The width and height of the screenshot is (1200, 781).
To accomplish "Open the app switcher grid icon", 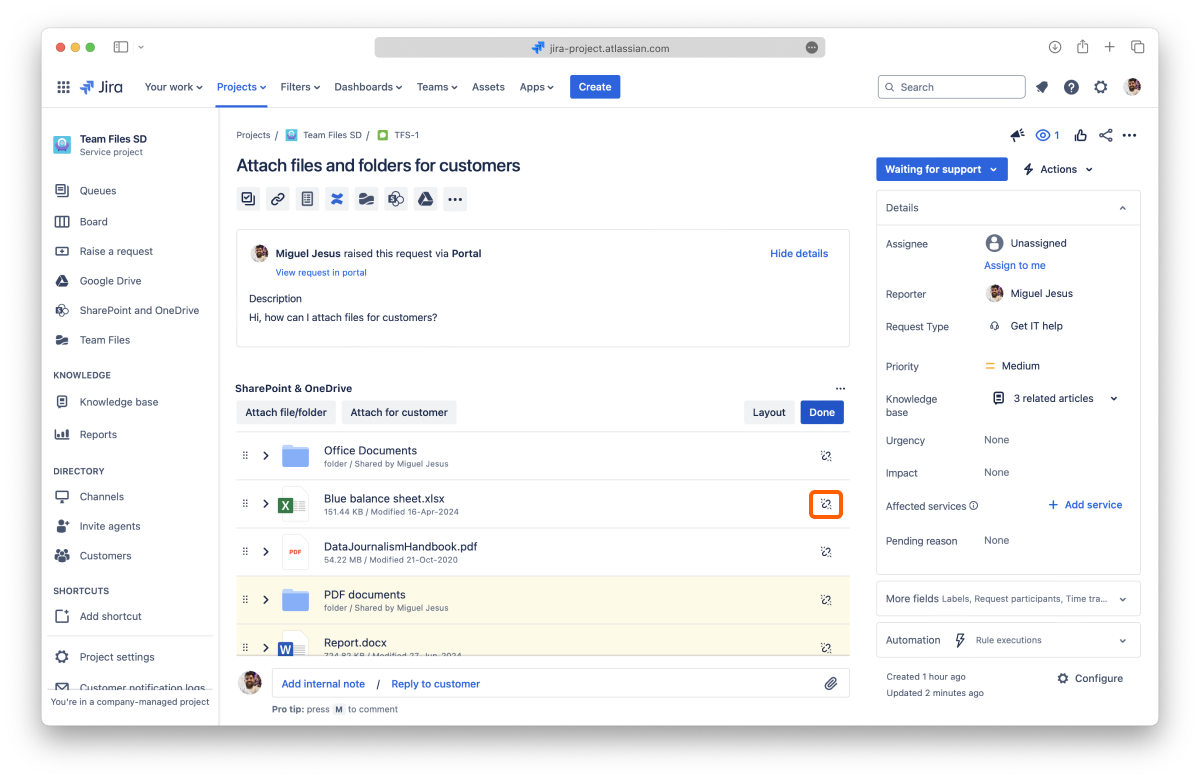I will (64, 87).
